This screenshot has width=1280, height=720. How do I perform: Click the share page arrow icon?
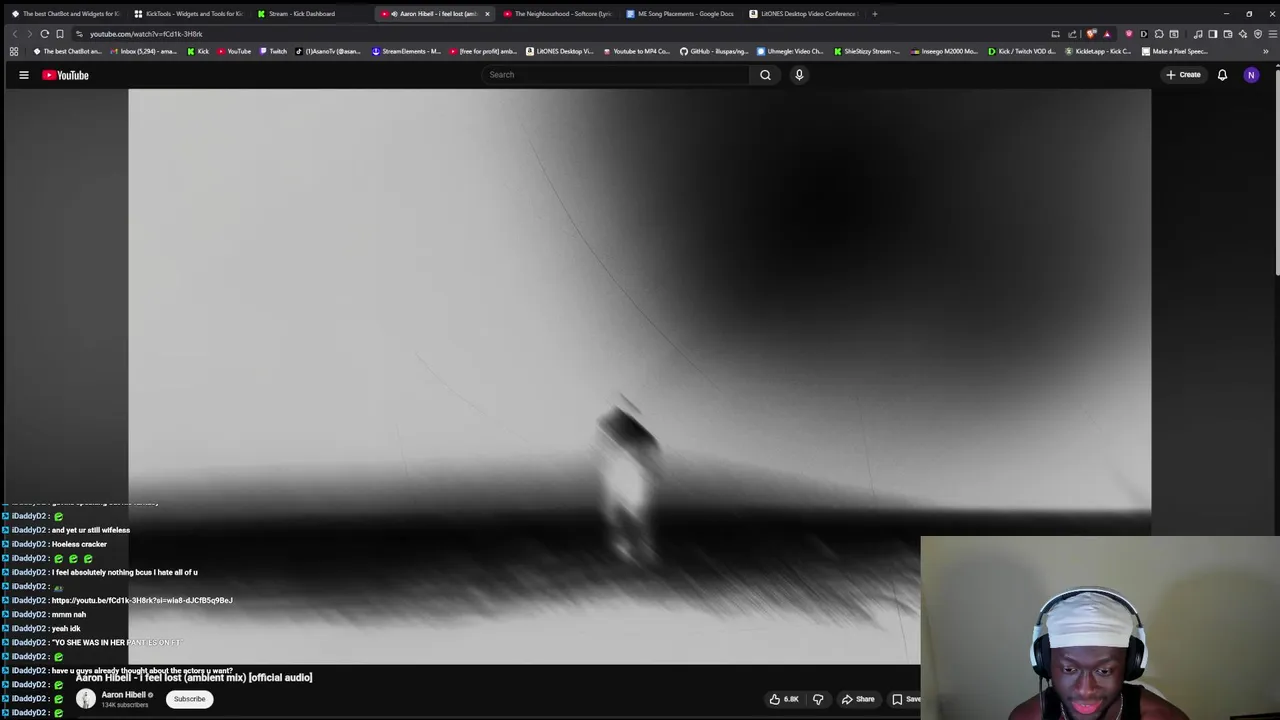click(1072, 34)
